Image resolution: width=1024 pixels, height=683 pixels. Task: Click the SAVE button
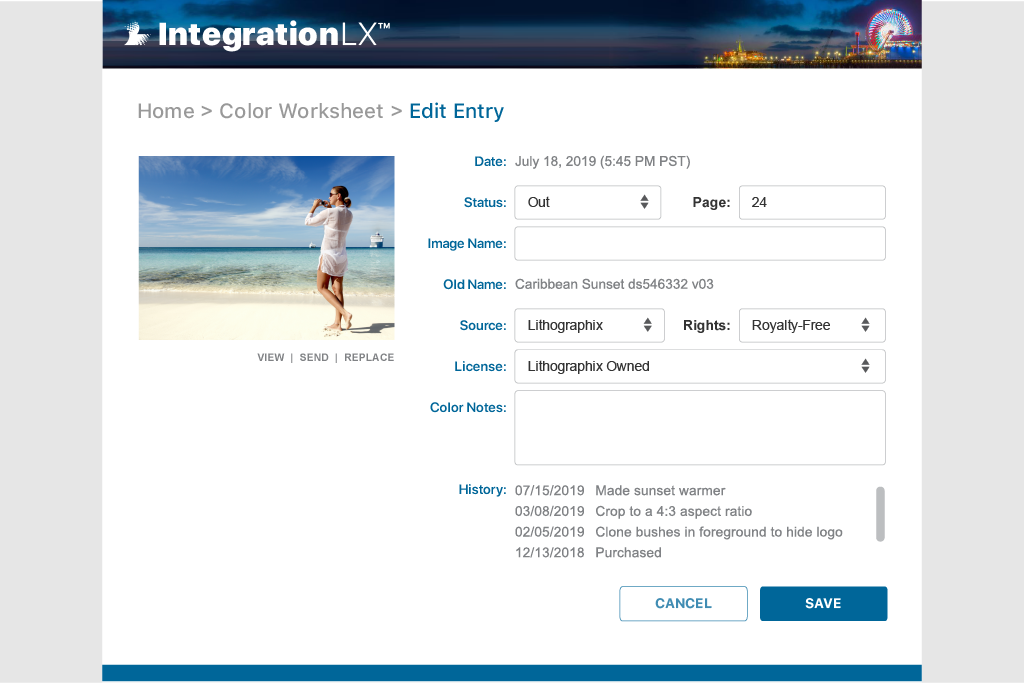coord(824,603)
